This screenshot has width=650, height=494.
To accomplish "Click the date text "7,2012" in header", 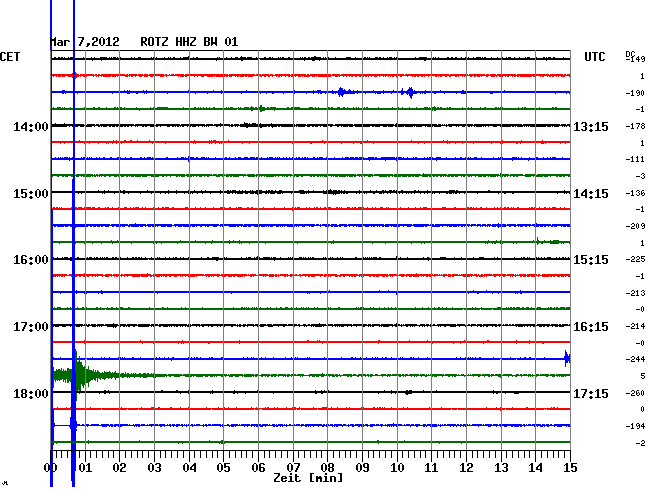I will tap(99, 42).
